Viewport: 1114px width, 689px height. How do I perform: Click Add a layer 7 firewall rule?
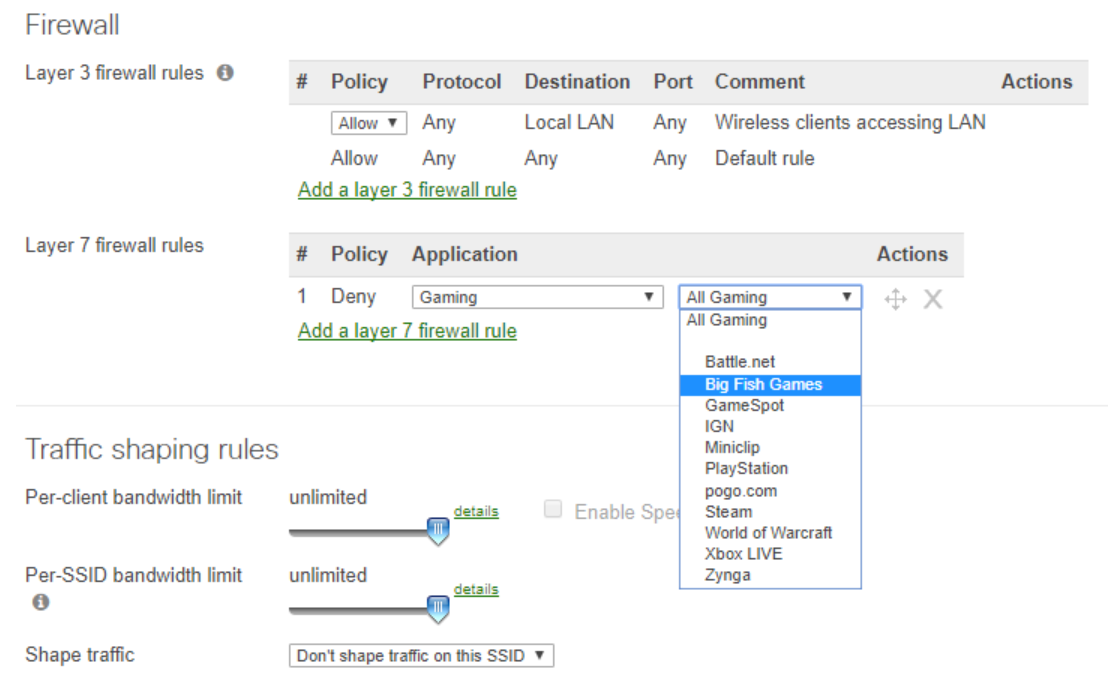pyautogui.click(x=406, y=330)
